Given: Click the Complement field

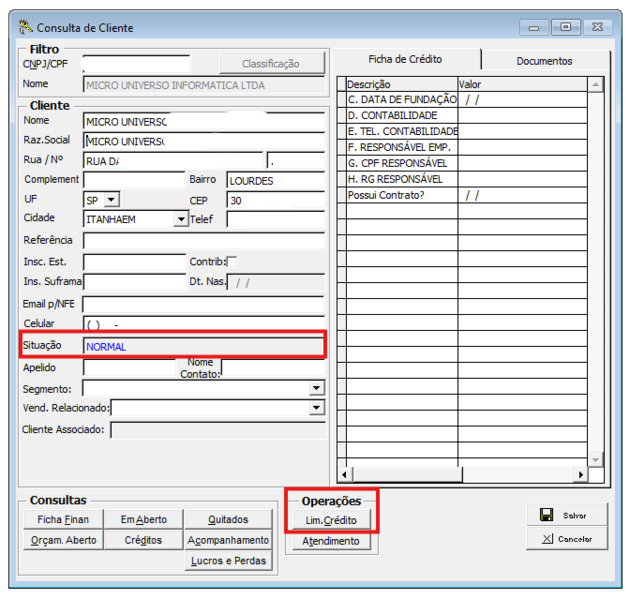Looking at the screenshot, I should pos(134,180).
